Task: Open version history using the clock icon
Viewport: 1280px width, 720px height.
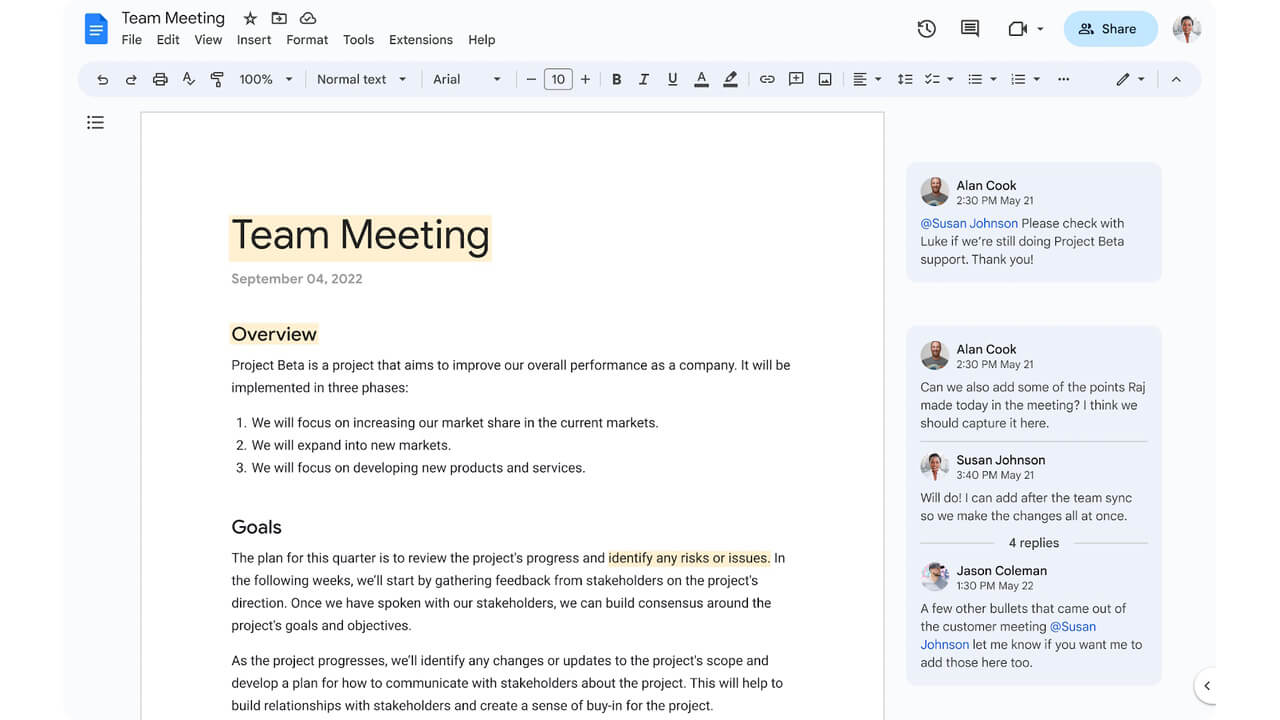Action: point(926,29)
